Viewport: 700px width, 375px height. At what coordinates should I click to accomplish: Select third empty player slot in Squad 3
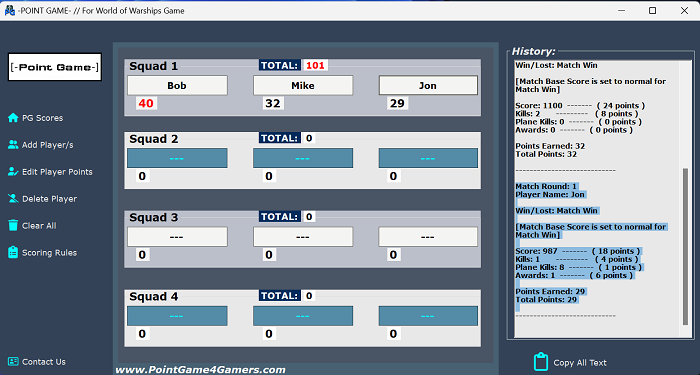[428, 237]
